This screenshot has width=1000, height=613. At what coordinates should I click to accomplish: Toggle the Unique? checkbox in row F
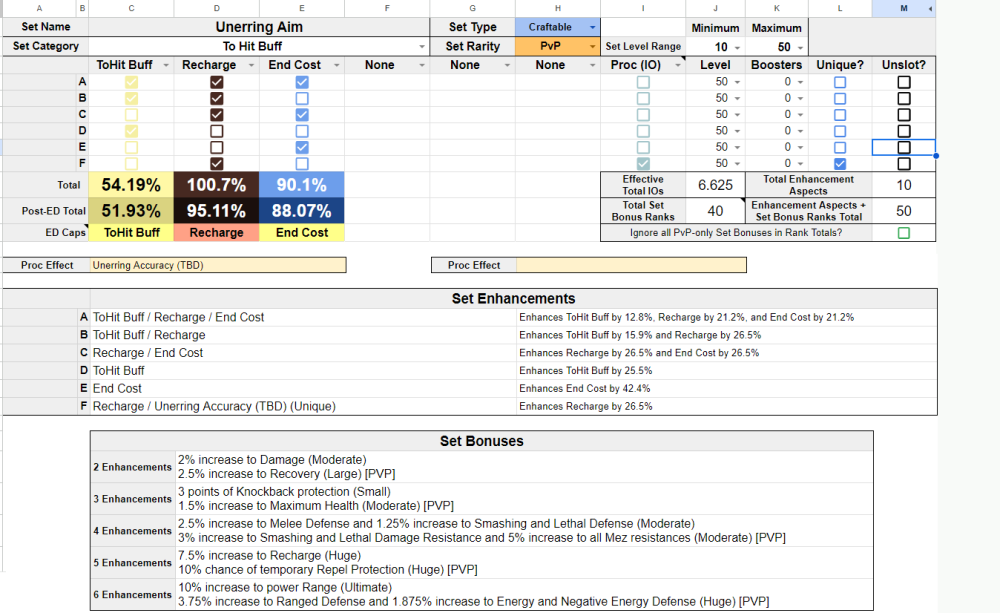[x=840, y=164]
